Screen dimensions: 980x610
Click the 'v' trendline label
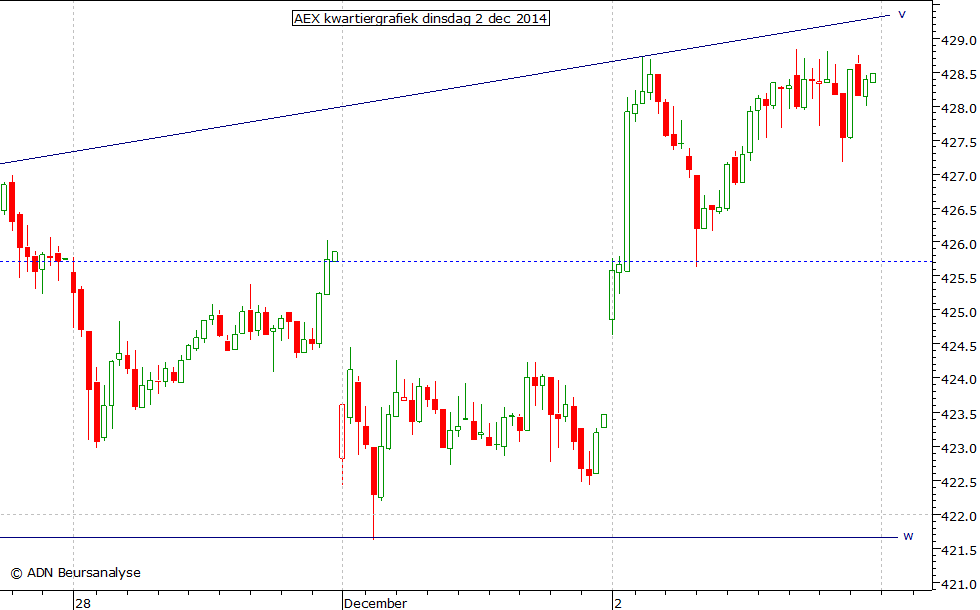click(x=902, y=14)
